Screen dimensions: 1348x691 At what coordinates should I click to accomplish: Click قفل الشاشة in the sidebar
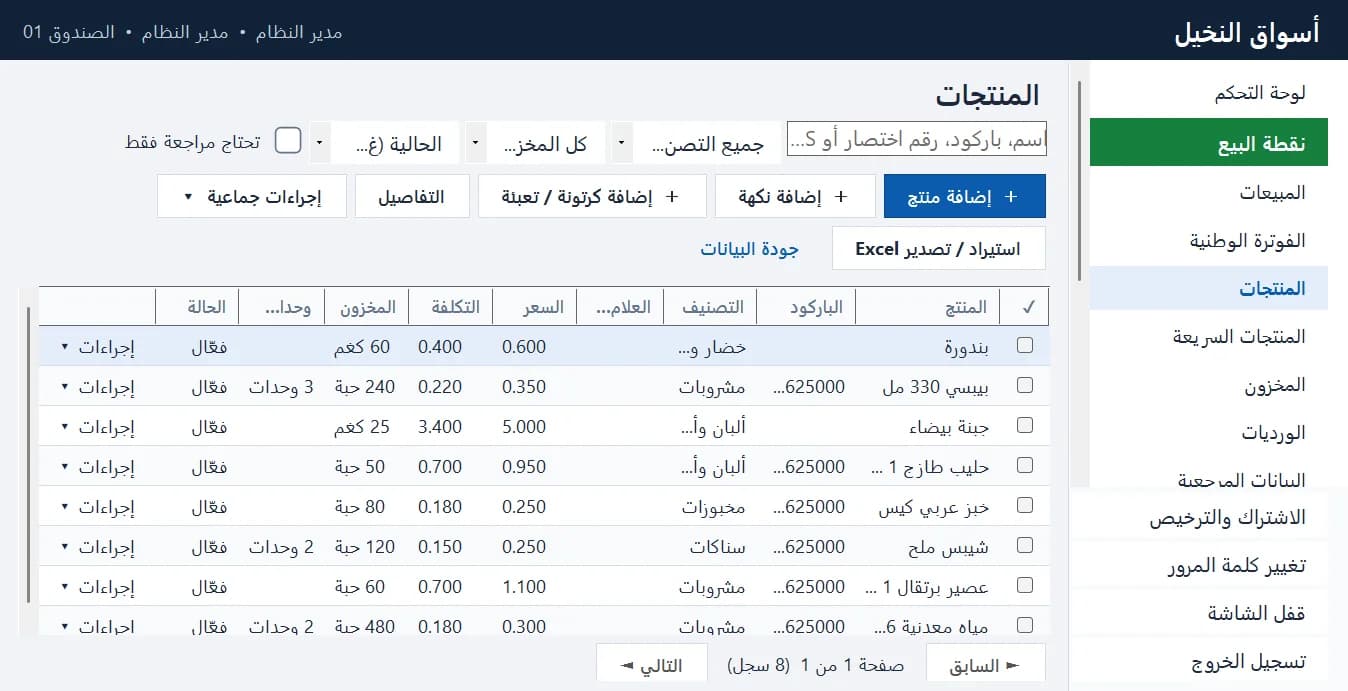[1200, 613]
